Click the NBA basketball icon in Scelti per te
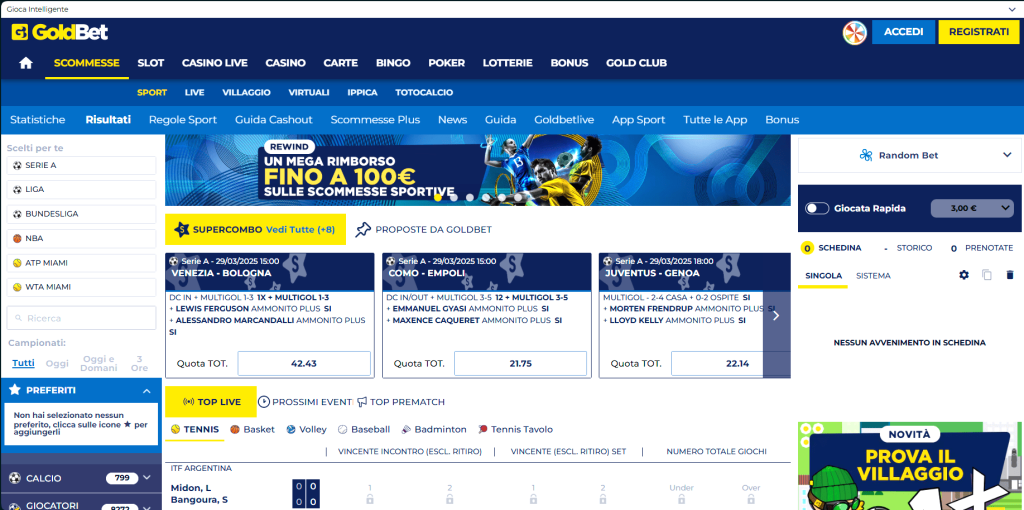 point(17,238)
